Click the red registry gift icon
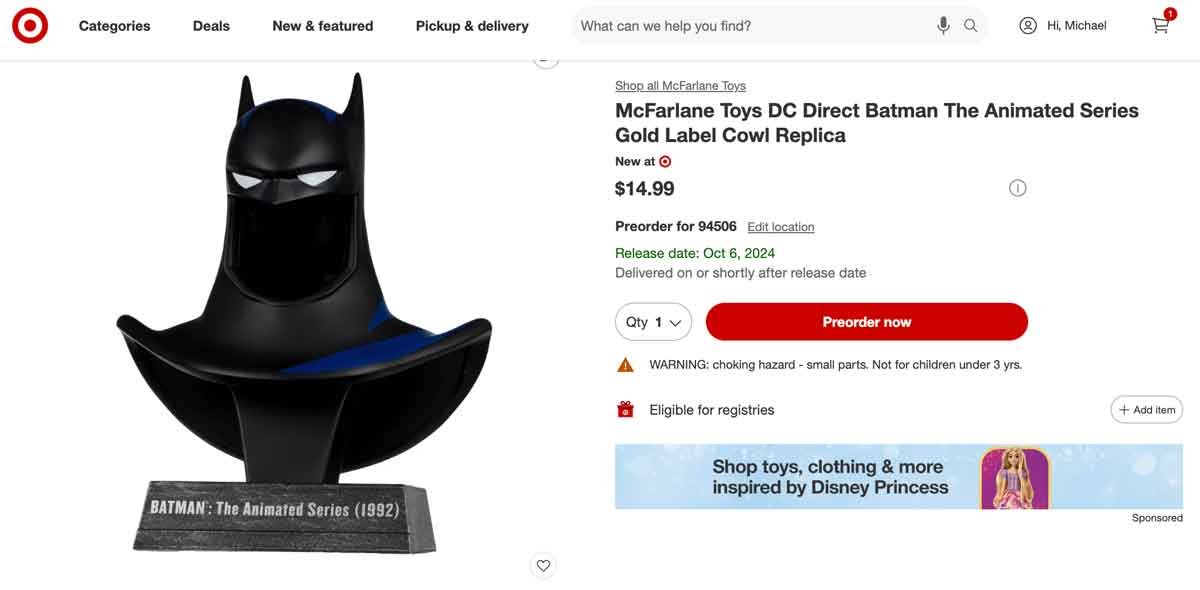The image size is (1200, 590). [x=626, y=409]
